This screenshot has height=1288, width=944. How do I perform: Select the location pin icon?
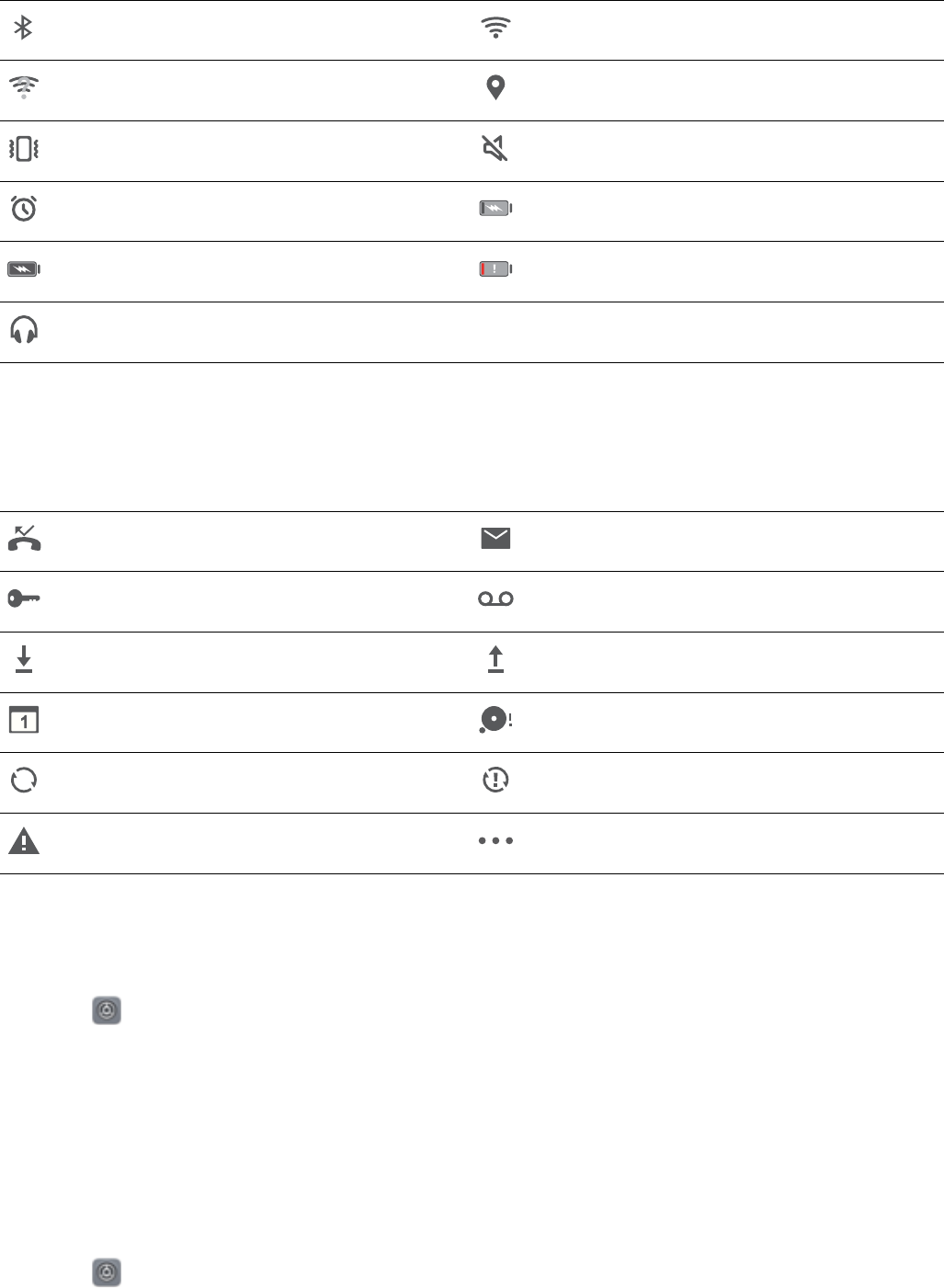(x=495, y=88)
